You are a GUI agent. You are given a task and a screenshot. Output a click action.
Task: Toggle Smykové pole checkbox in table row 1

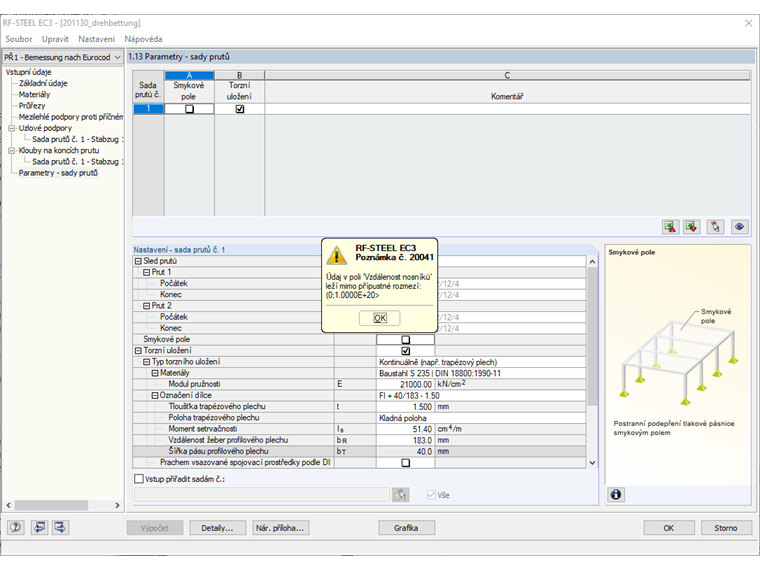pos(190,109)
